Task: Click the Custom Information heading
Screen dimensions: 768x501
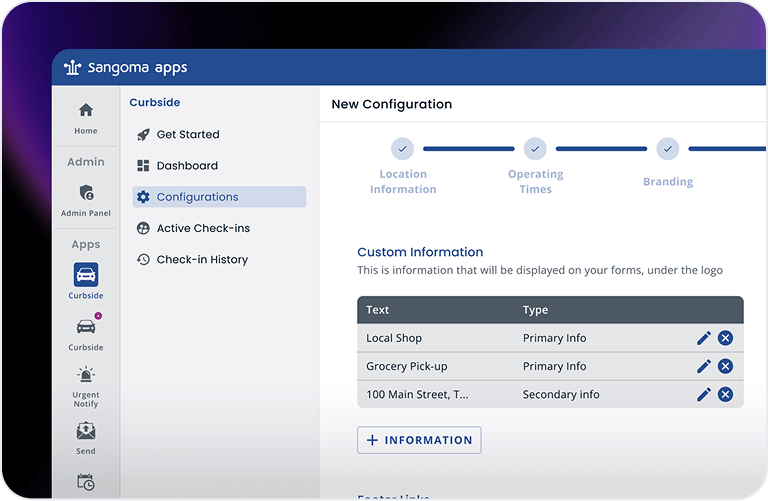Action: 420,252
